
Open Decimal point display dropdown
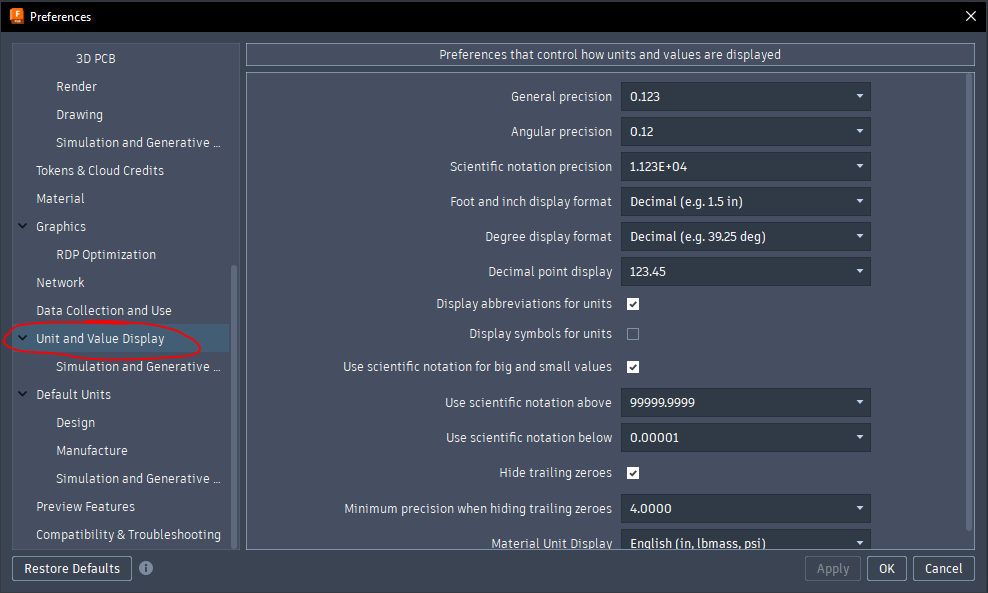(x=745, y=272)
